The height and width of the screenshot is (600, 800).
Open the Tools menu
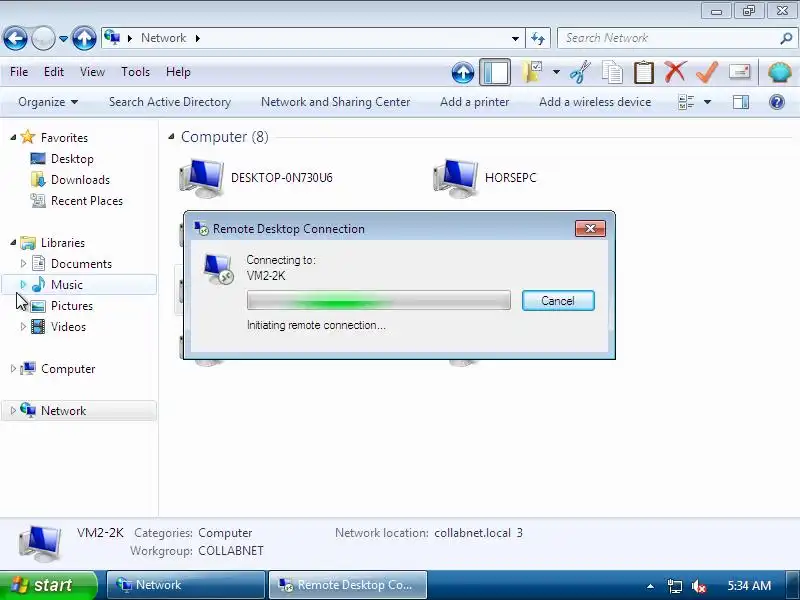[x=135, y=72]
